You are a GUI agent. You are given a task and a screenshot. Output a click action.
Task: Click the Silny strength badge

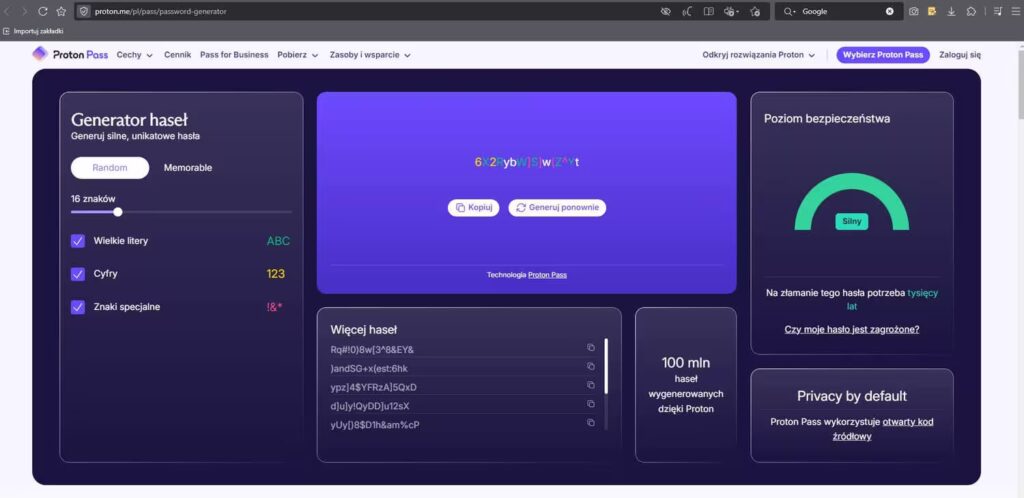pos(852,221)
